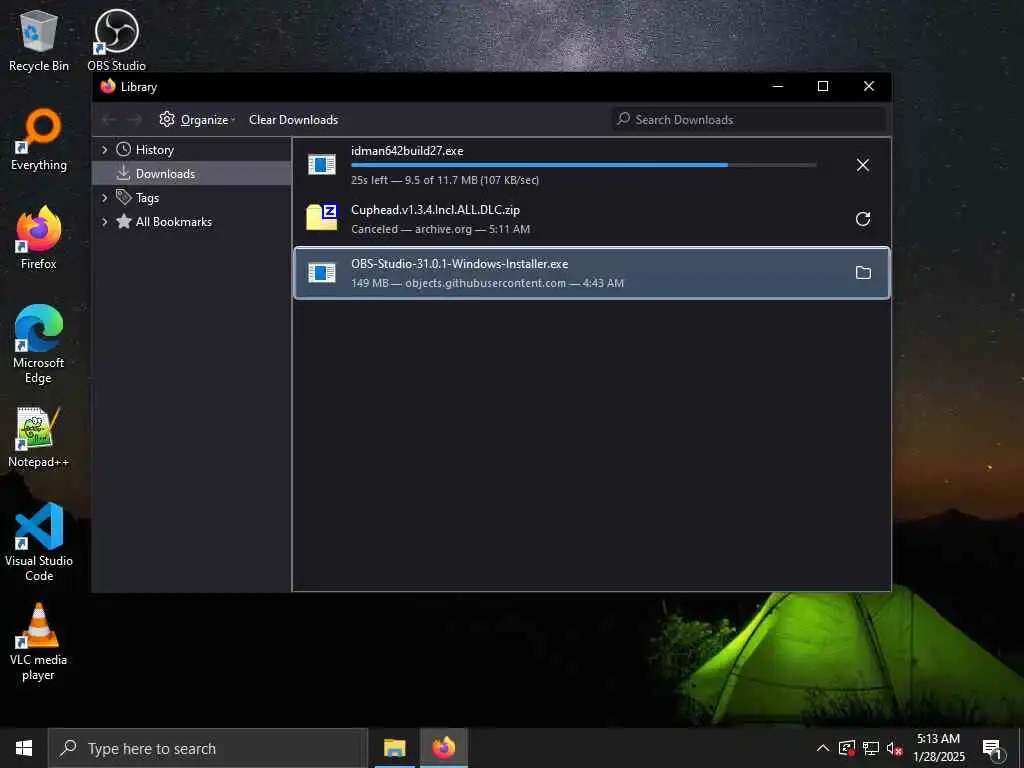Screen dimensions: 1024x768
Task: Click '149 MB — objects.githubusercontent.com' details text
Action: pos(487,283)
